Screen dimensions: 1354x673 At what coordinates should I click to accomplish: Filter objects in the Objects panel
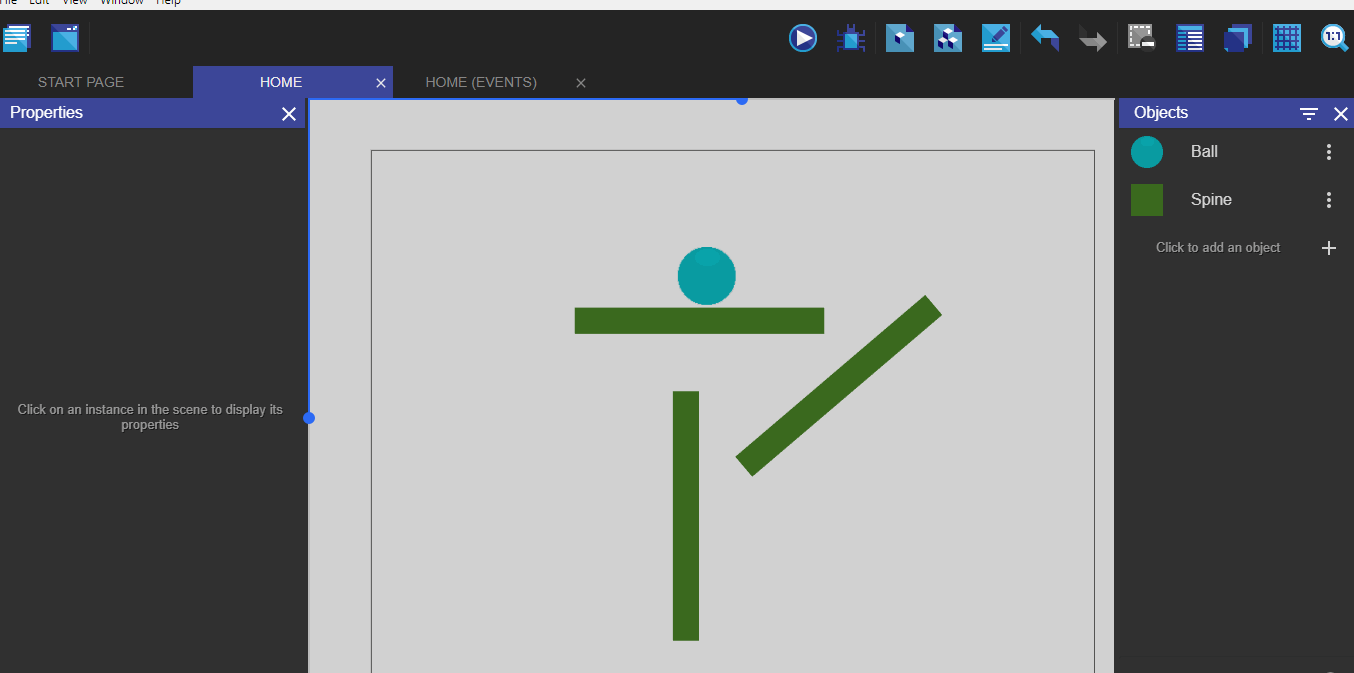1309,113
